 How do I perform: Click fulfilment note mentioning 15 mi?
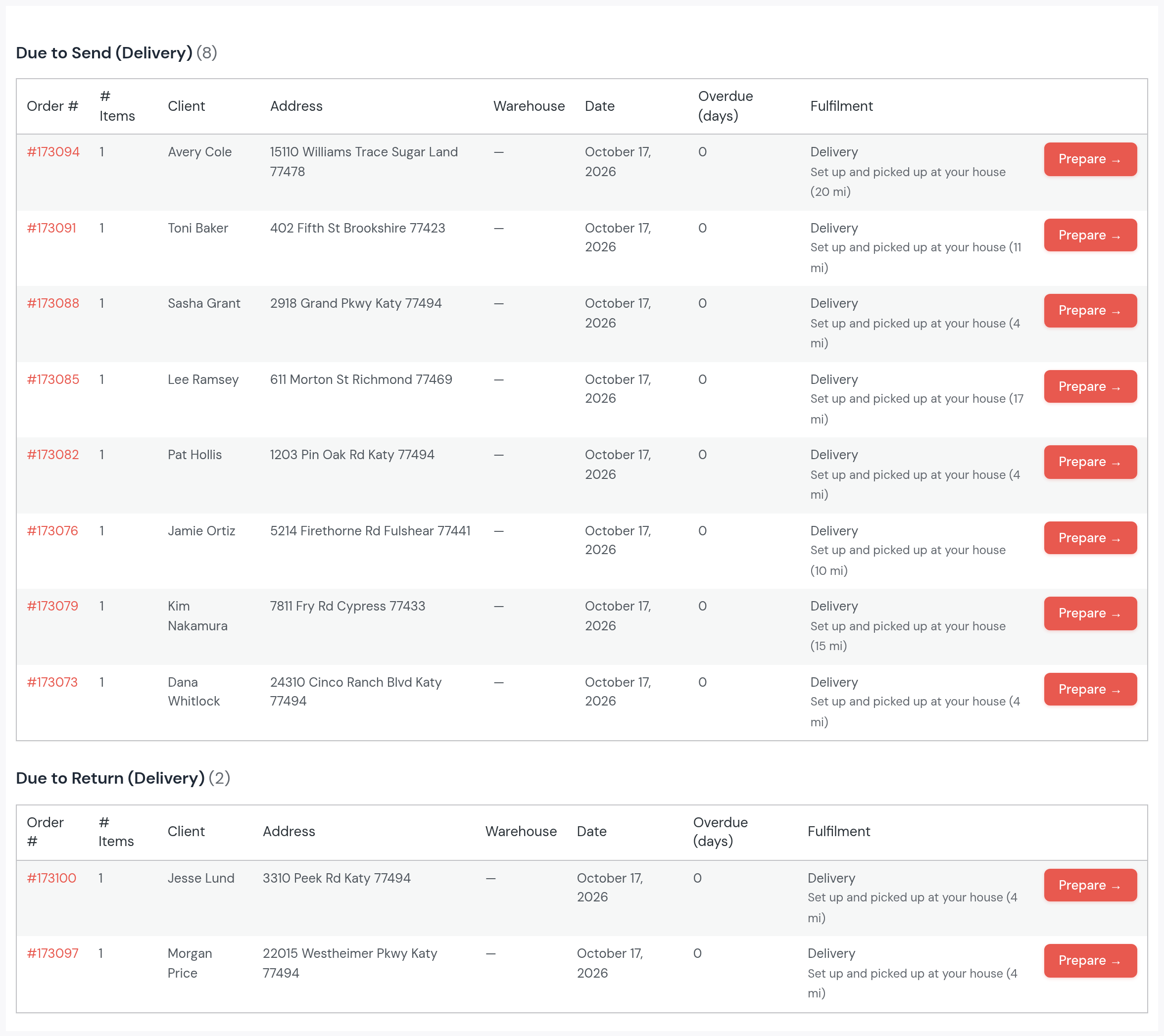pos(908,636)
